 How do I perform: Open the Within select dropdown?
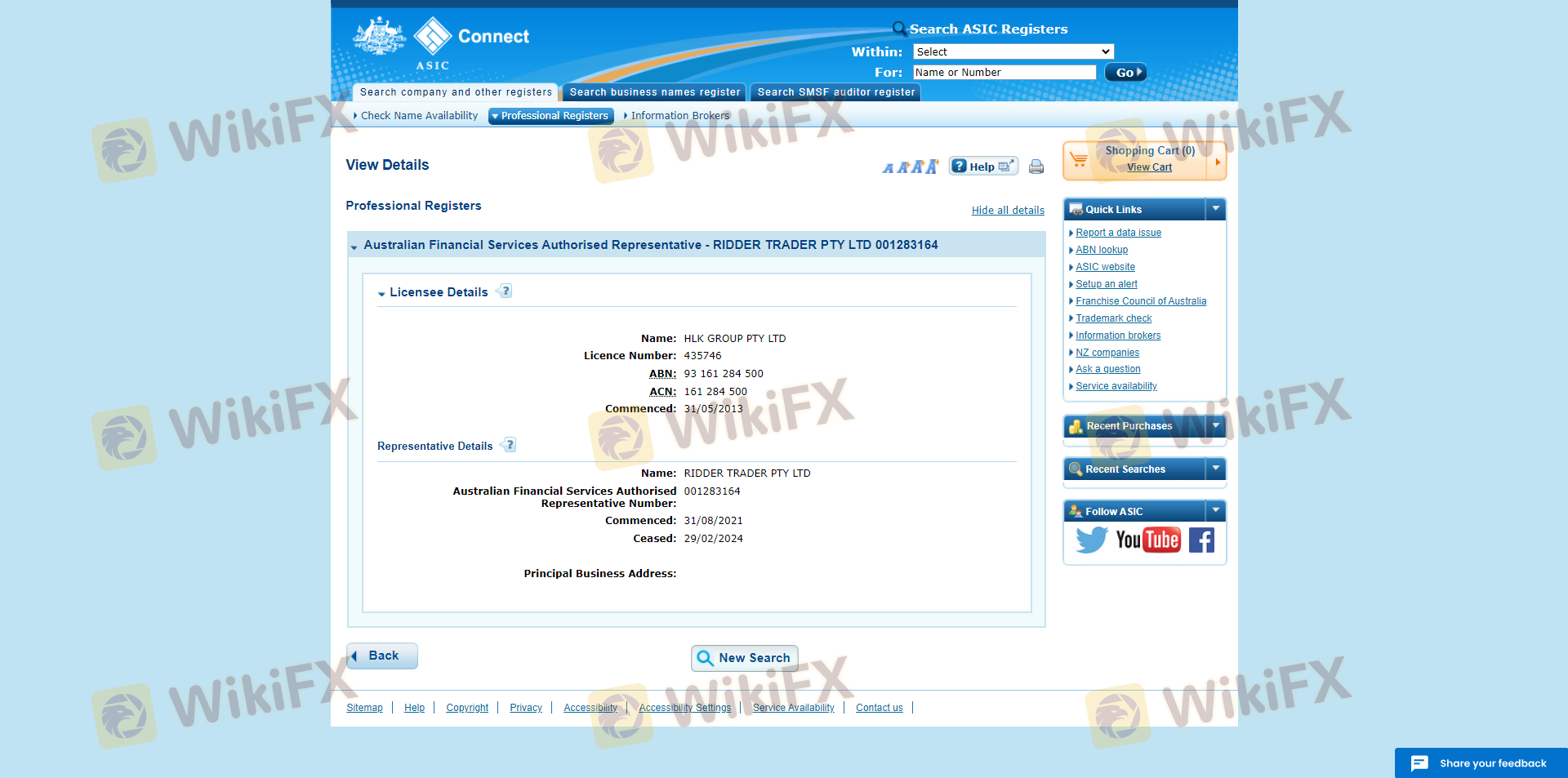1013,52
